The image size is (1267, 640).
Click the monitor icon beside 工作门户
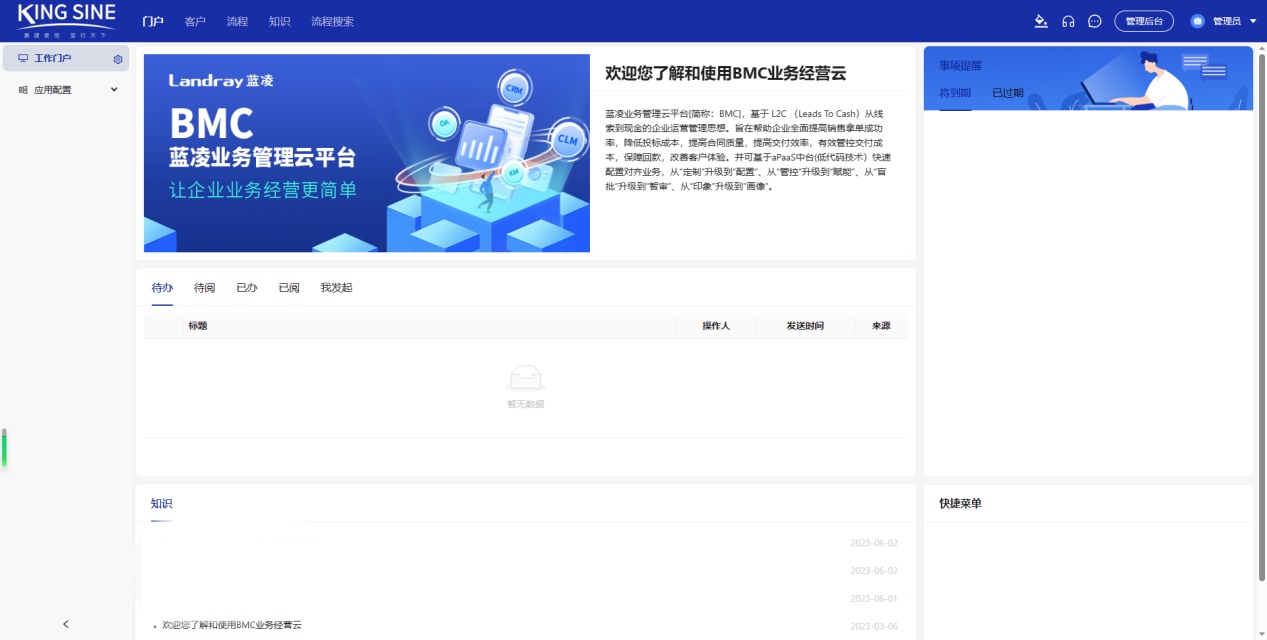click(x=23, y=58)
